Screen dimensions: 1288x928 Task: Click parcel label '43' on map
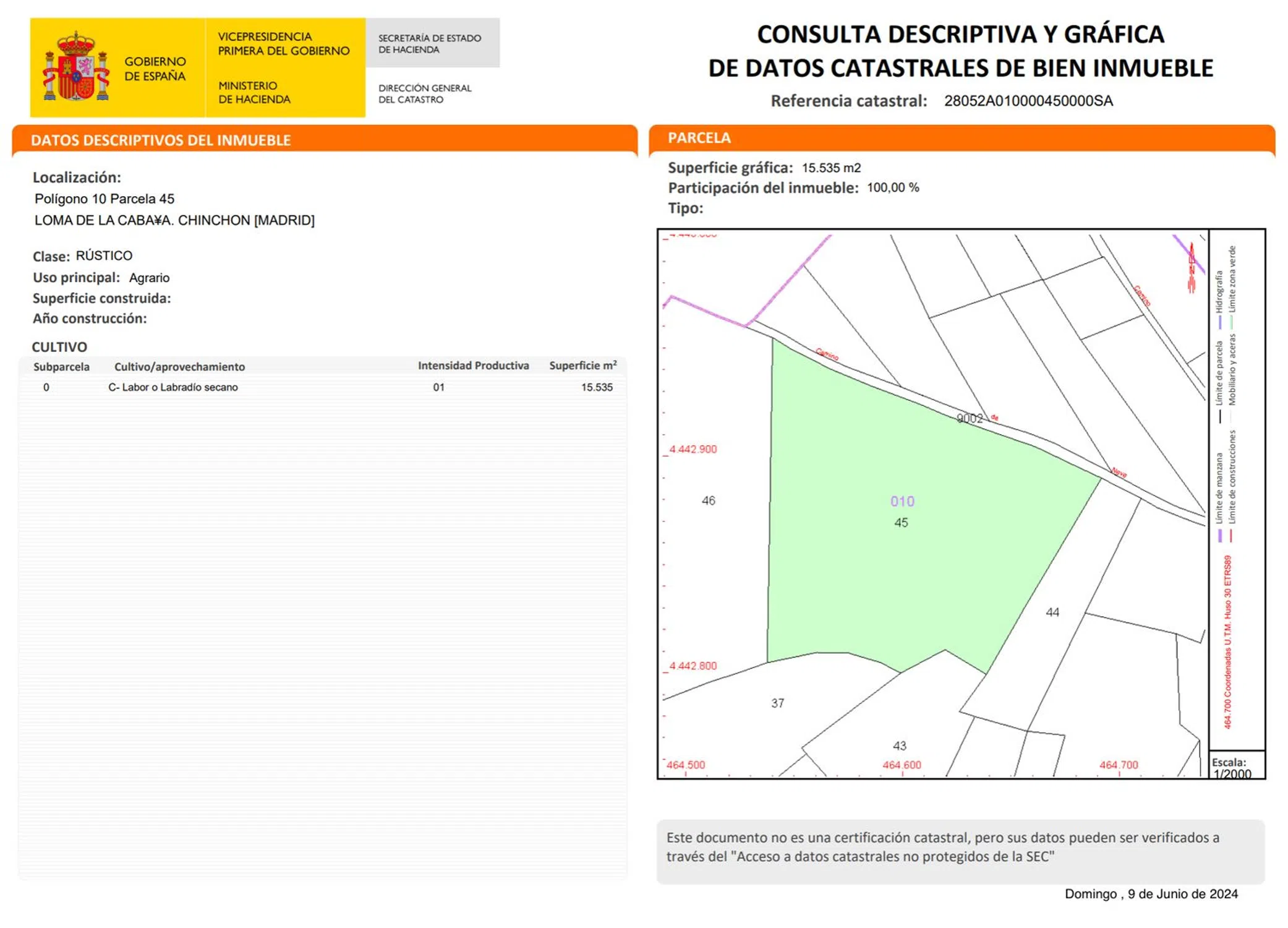[x=900, y=746]
